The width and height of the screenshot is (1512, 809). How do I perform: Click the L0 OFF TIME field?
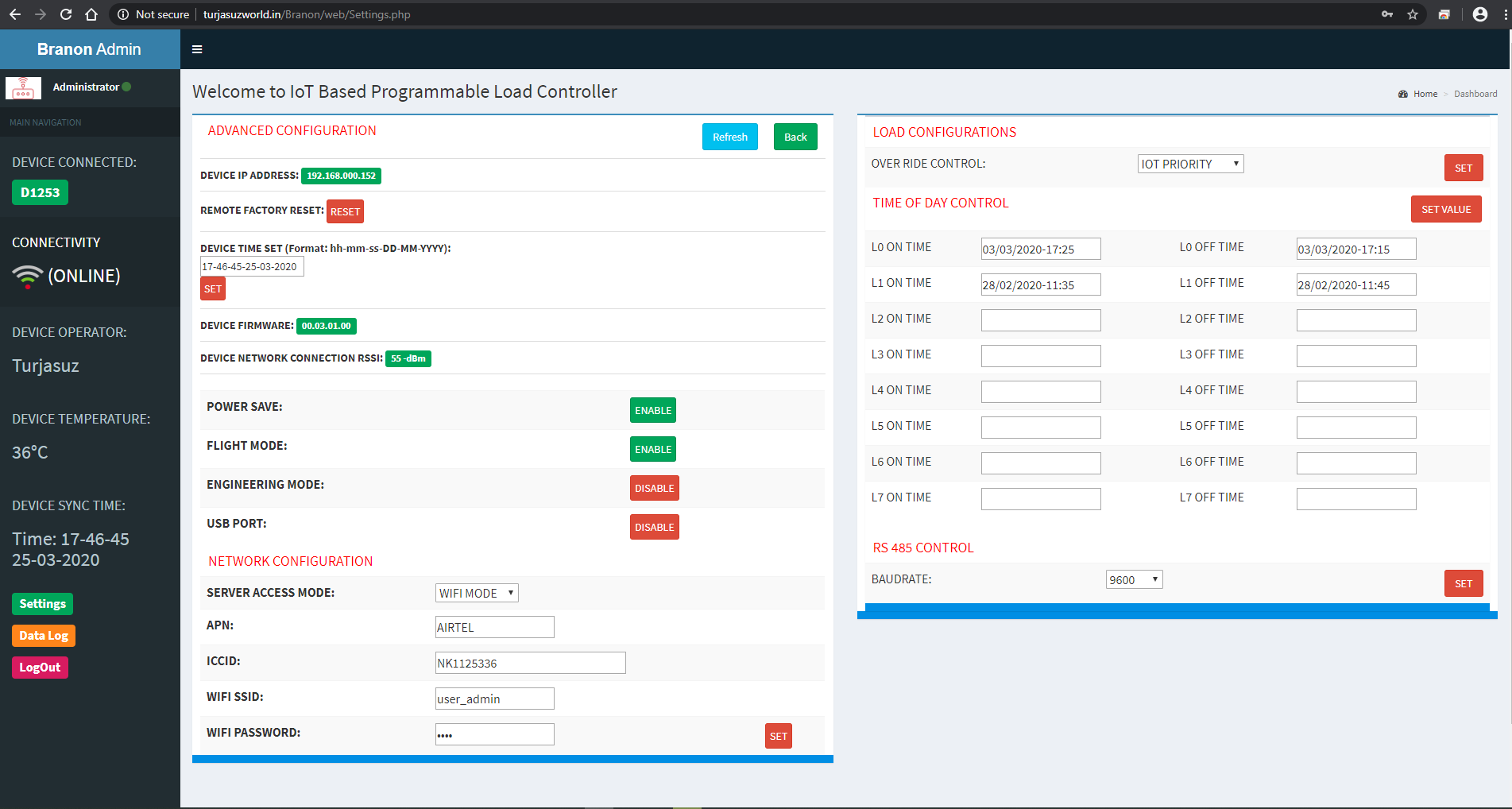[x=1356, y=249]
